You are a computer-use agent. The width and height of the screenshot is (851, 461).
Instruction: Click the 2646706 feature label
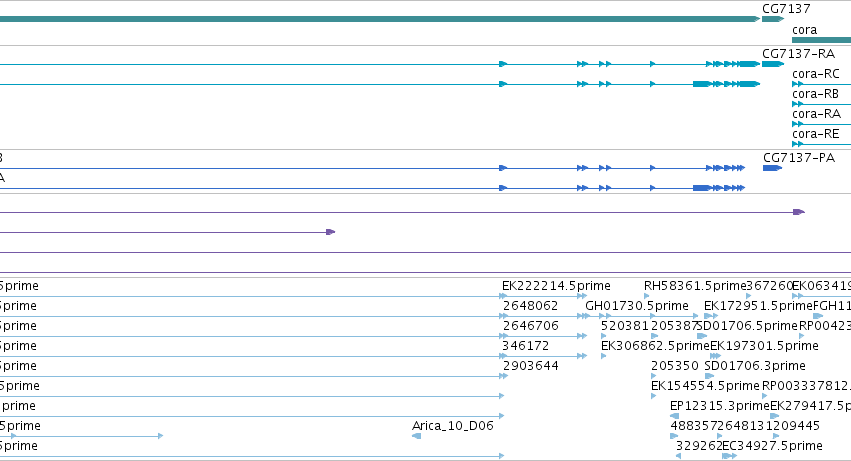[530, 326]
